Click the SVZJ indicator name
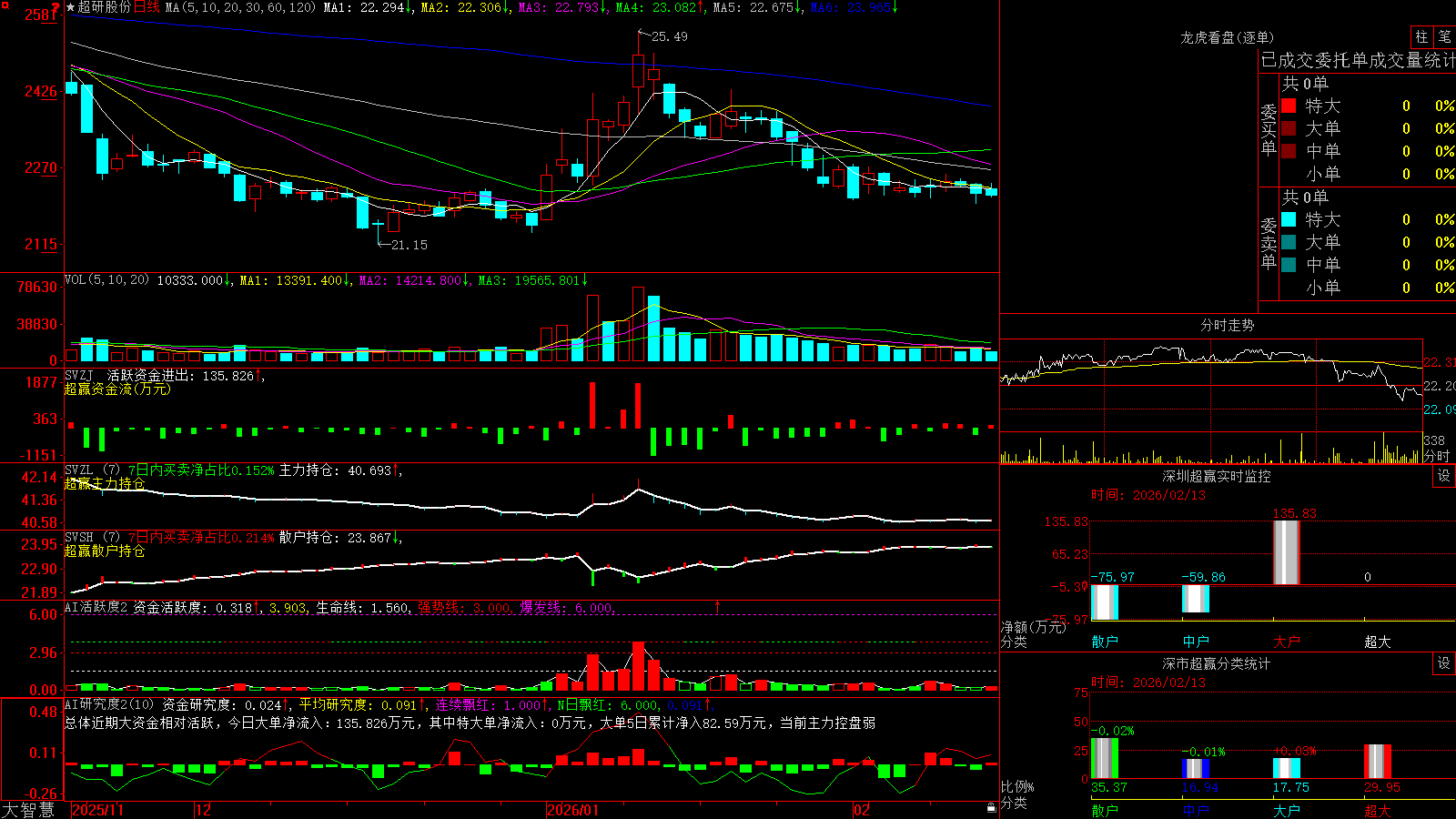 (x=79, y=376)
